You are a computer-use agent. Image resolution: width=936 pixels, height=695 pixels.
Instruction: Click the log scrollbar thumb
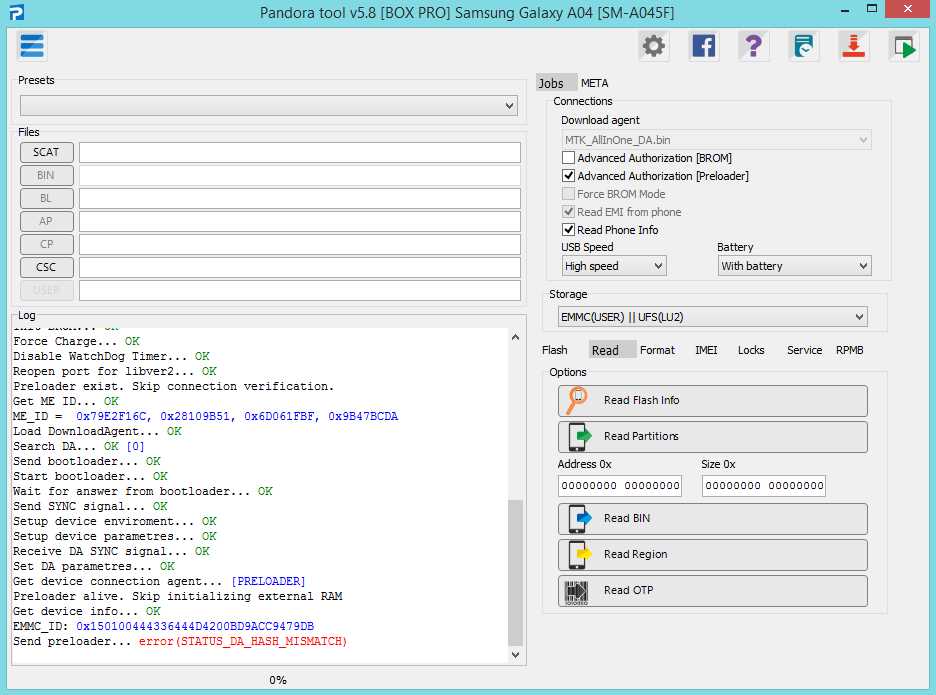[515, 573]
